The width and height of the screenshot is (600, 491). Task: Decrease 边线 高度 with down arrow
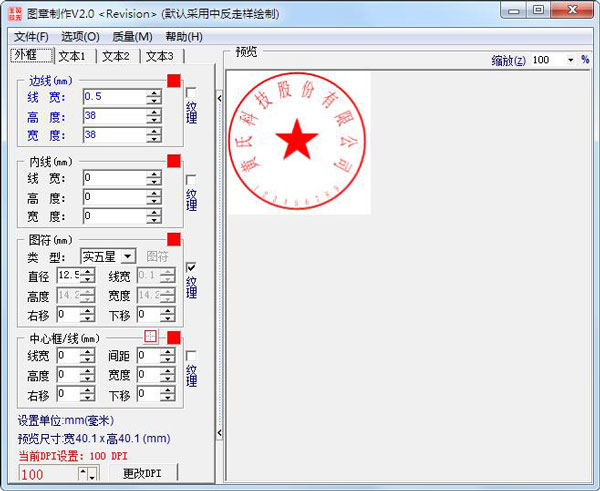click(x=153, y=119)
